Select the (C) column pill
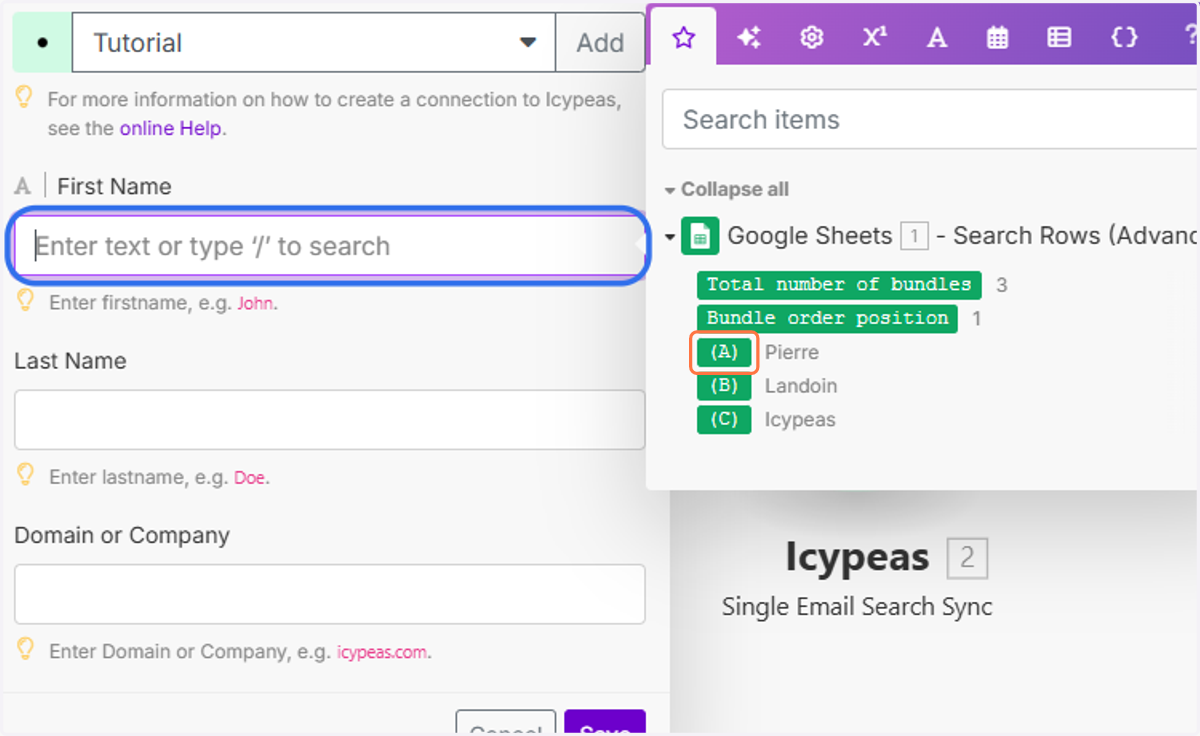The image size is (1200, 736). pos(723,420)
